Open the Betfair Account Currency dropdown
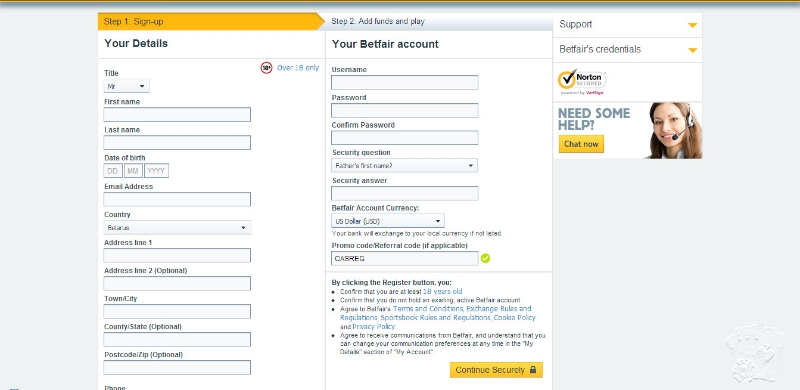The width and height of the screenshot is (800, 390). click(388, 221)
